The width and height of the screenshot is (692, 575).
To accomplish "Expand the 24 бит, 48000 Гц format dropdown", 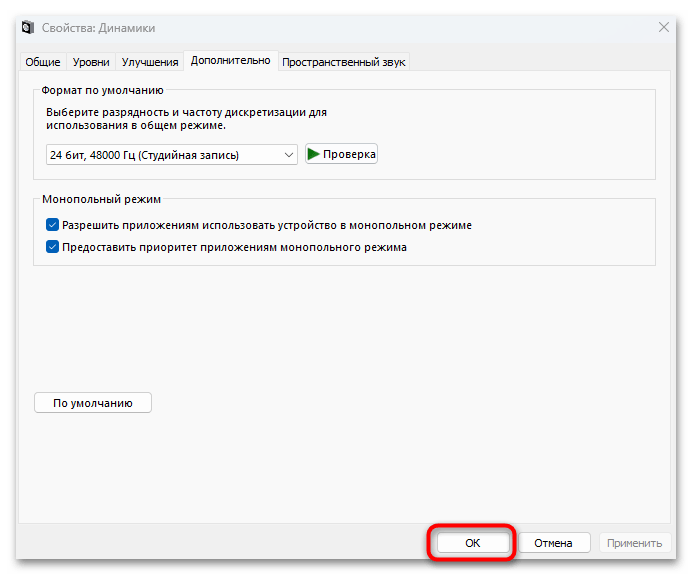I will [172, 155].
